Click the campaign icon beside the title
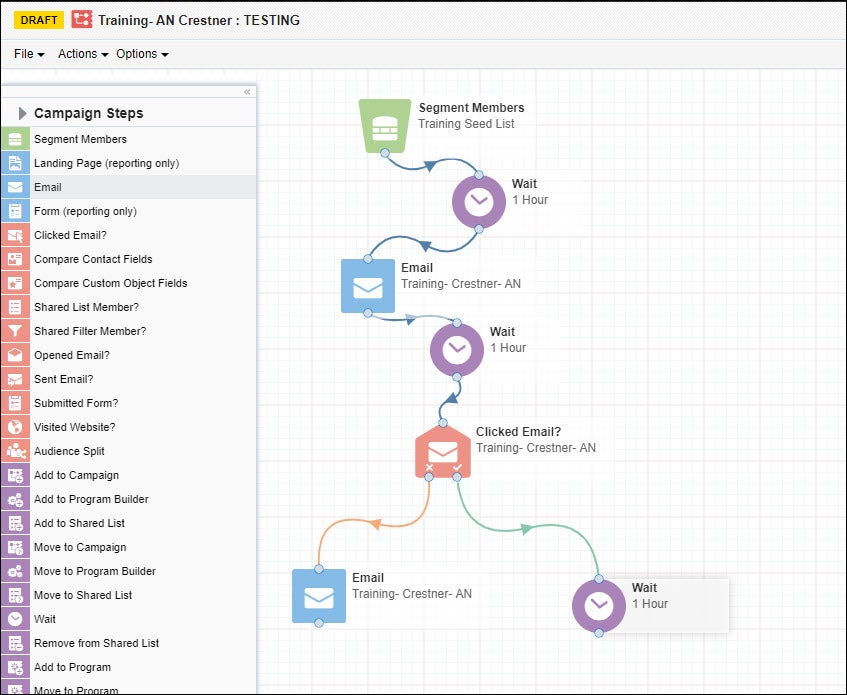 (82, 20)
